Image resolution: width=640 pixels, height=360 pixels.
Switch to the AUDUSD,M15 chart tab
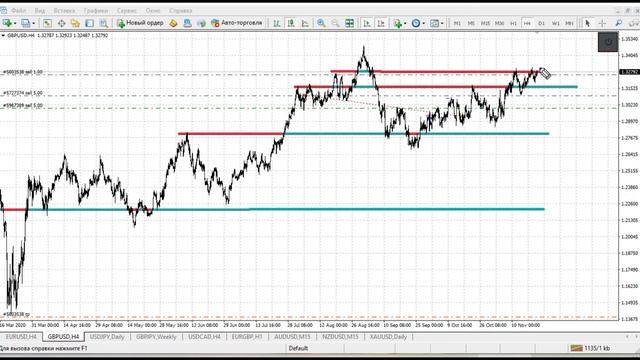point(292,337)
